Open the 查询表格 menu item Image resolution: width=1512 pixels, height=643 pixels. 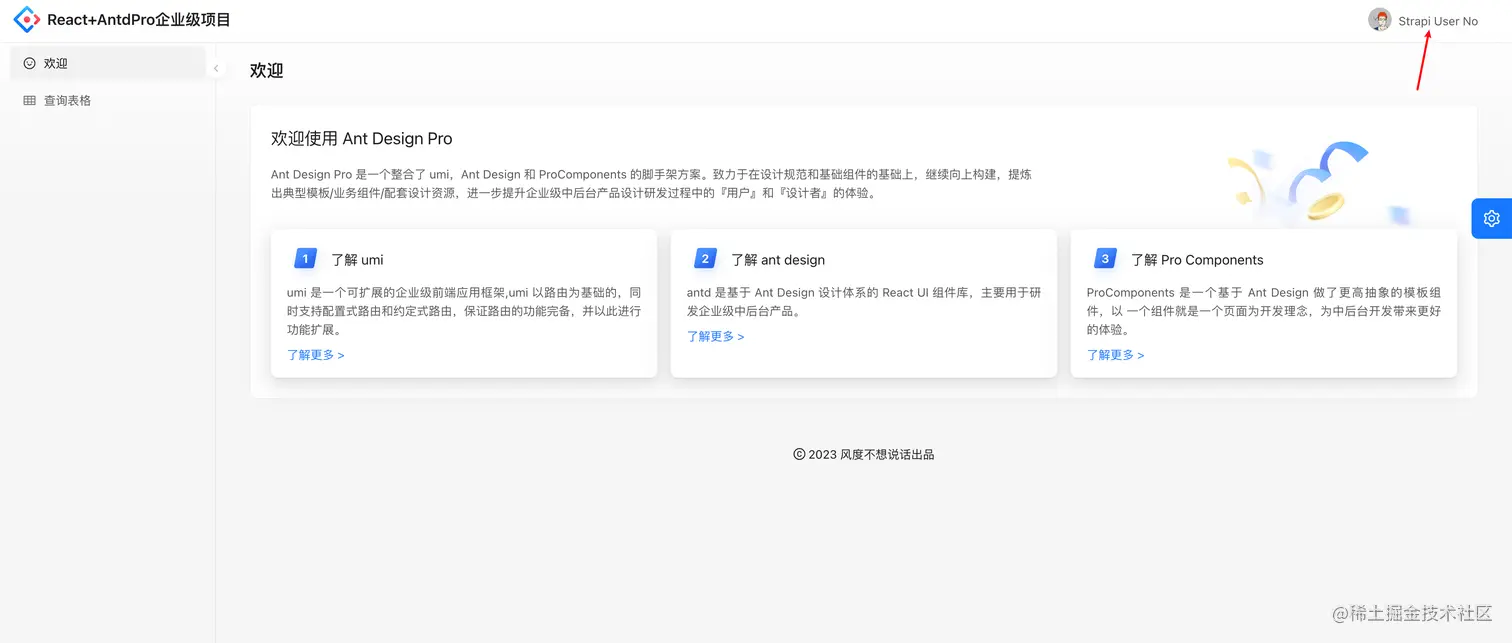[108, 101]
